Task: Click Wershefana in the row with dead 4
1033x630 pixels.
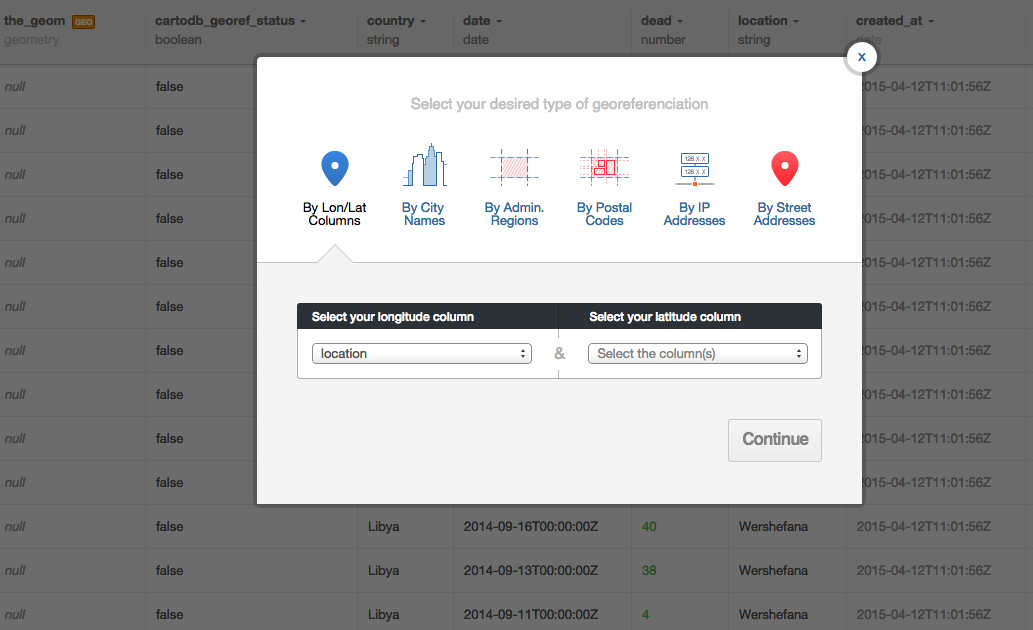Action: [x=773, y=614]
